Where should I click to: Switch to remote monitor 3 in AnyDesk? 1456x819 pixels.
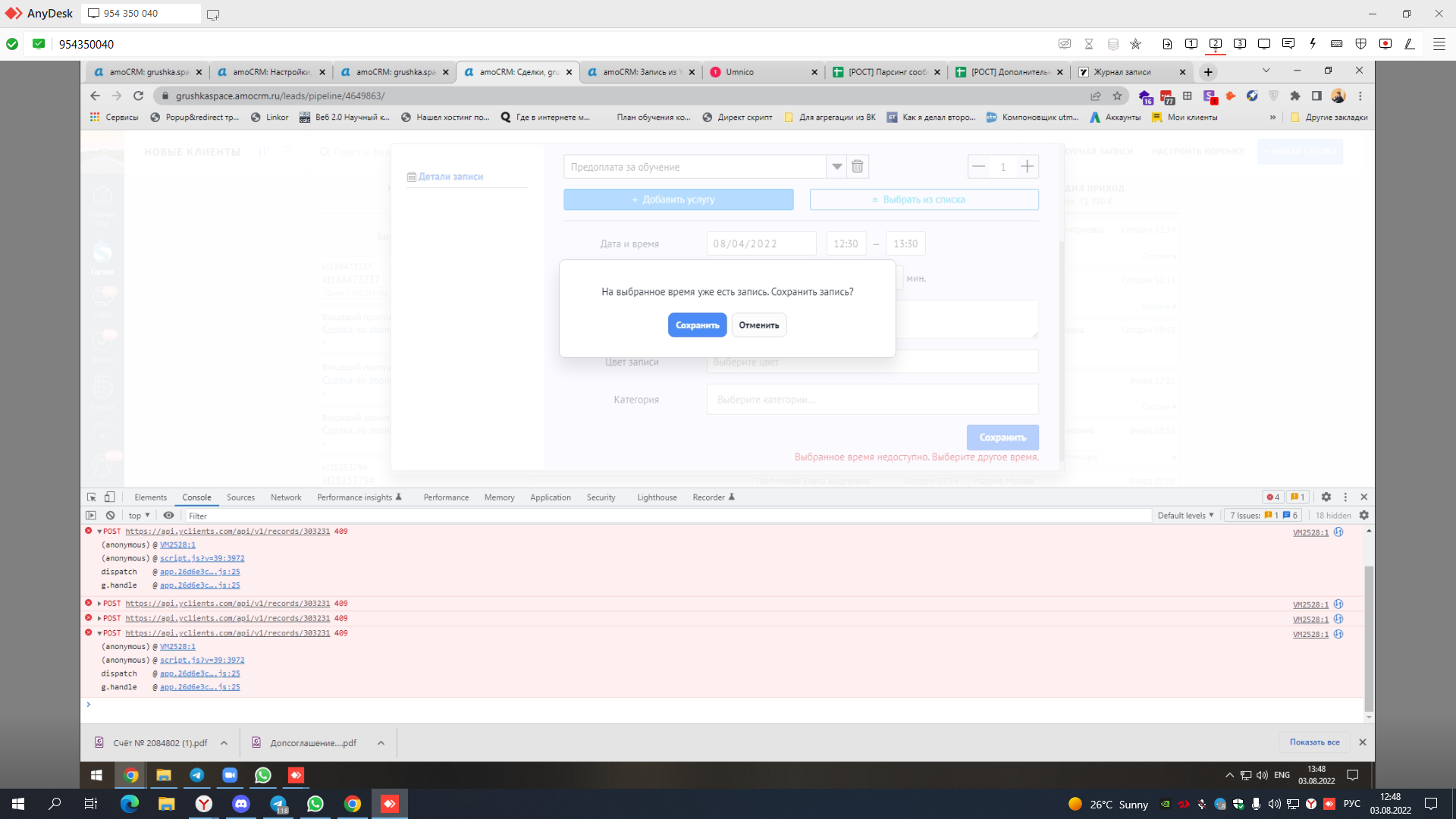pyautogui.click(x=1240, y=44)
